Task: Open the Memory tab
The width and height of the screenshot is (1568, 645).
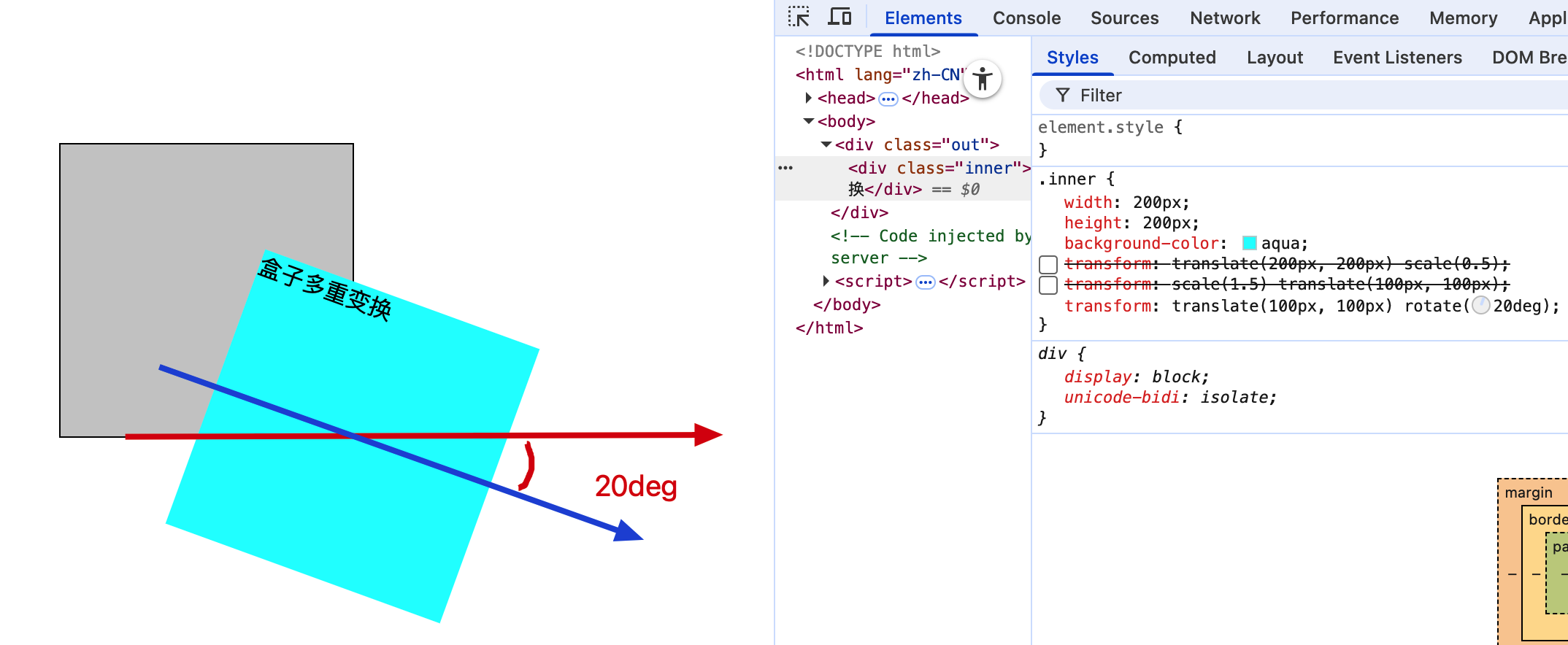Action: click(1463, 18)
